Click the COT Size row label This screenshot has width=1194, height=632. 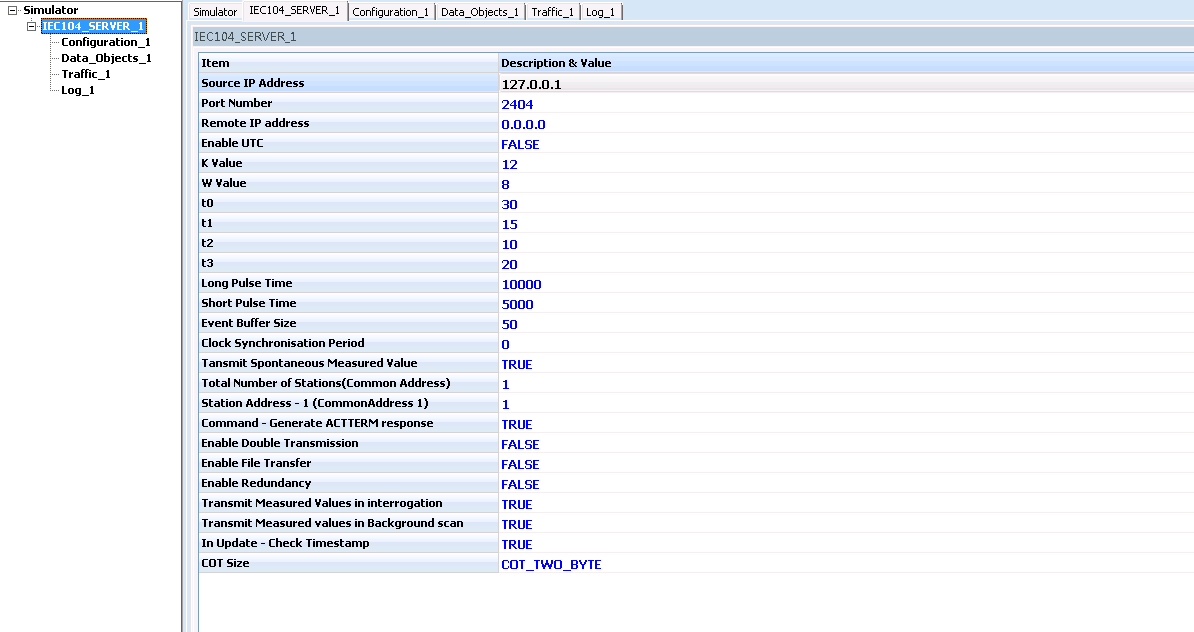[x=225, y=563]
